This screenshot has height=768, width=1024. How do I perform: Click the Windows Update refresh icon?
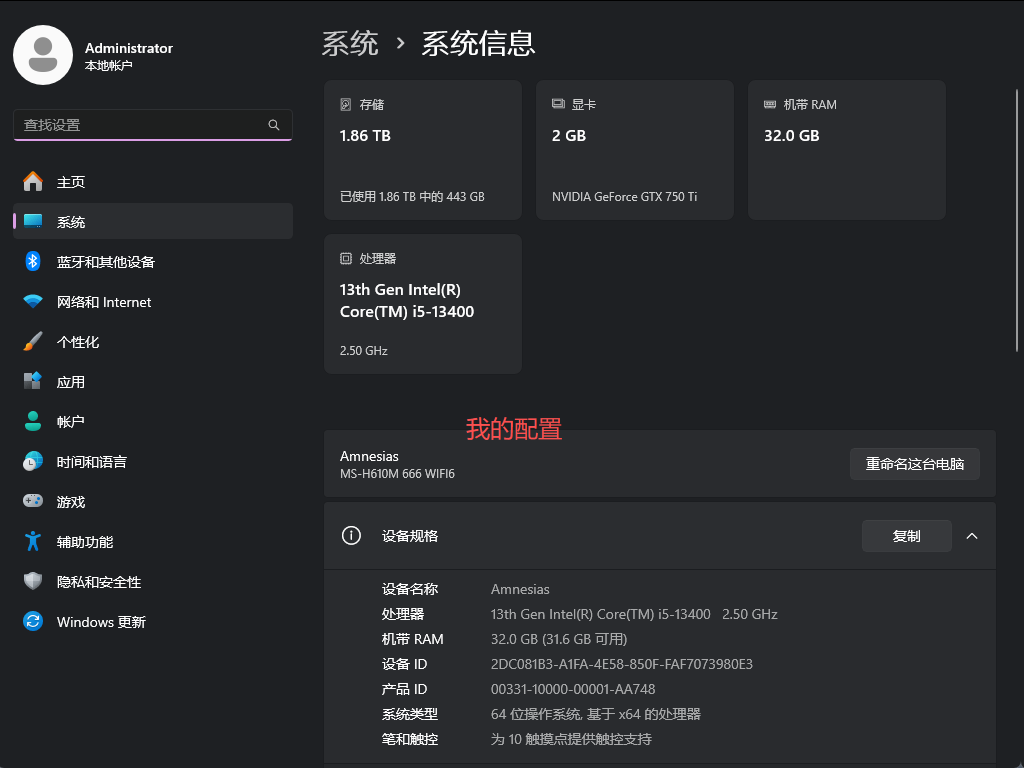[33, 622]
